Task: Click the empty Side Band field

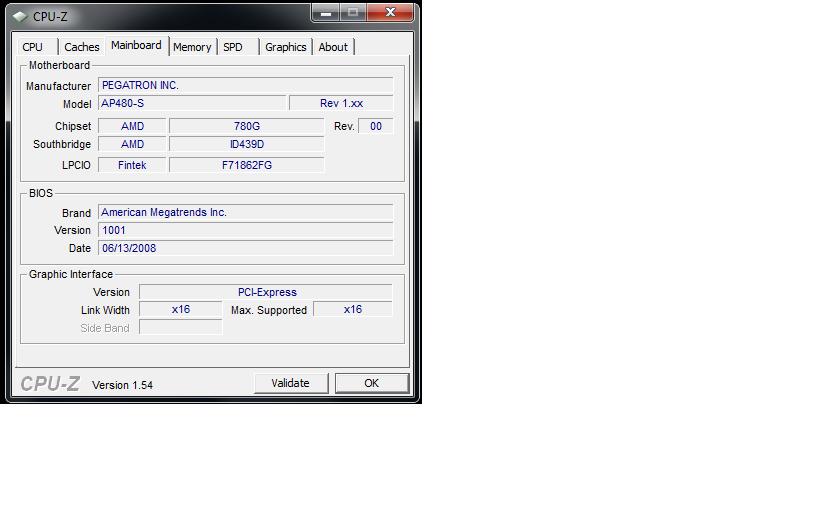Action: (181, 327)
